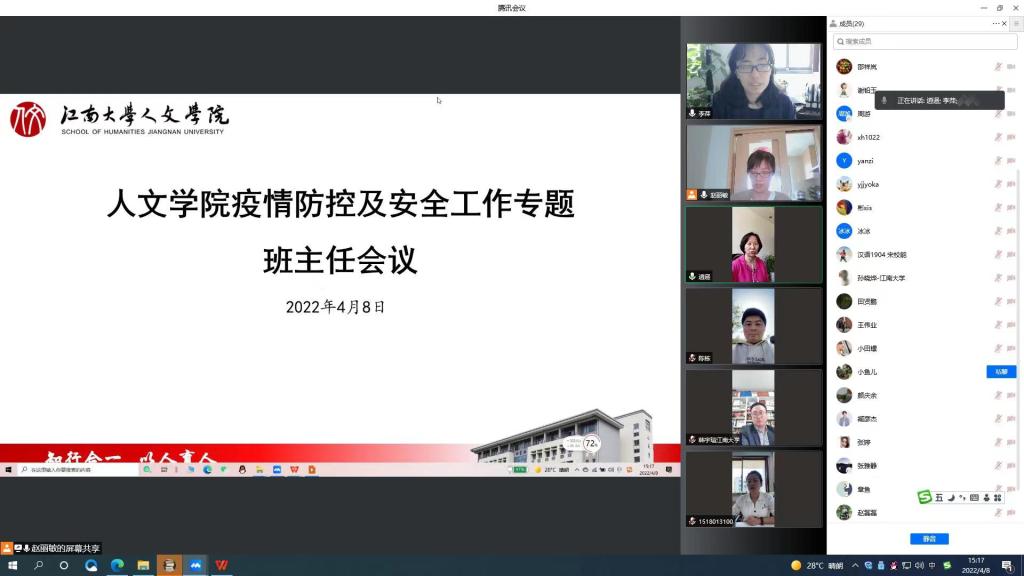This screenshot has height=576, width=1024.
Task: Open the members panel more options (…)
Action: click(x=995, y=23)
